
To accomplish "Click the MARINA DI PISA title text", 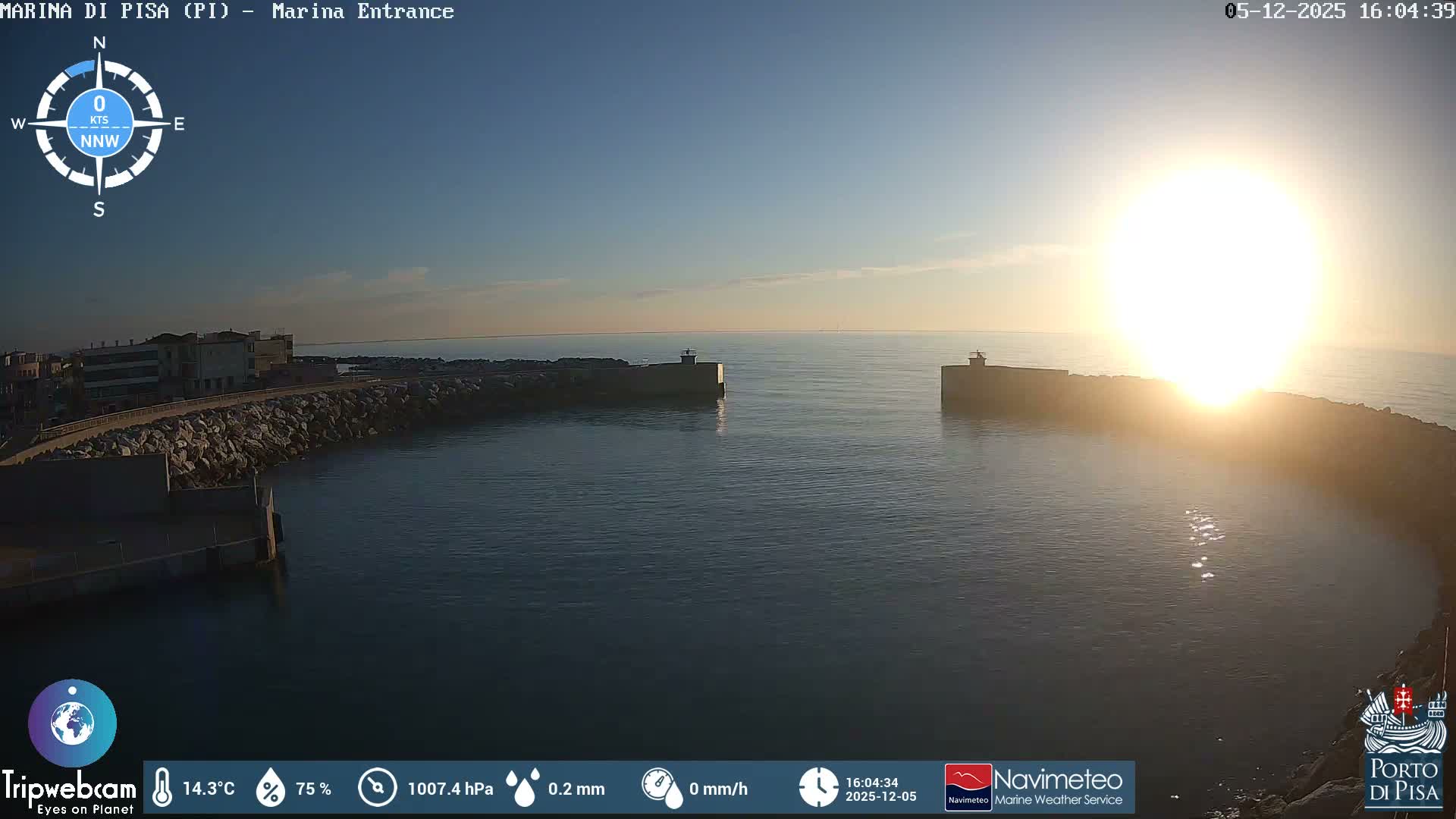I will pos(114,11).
